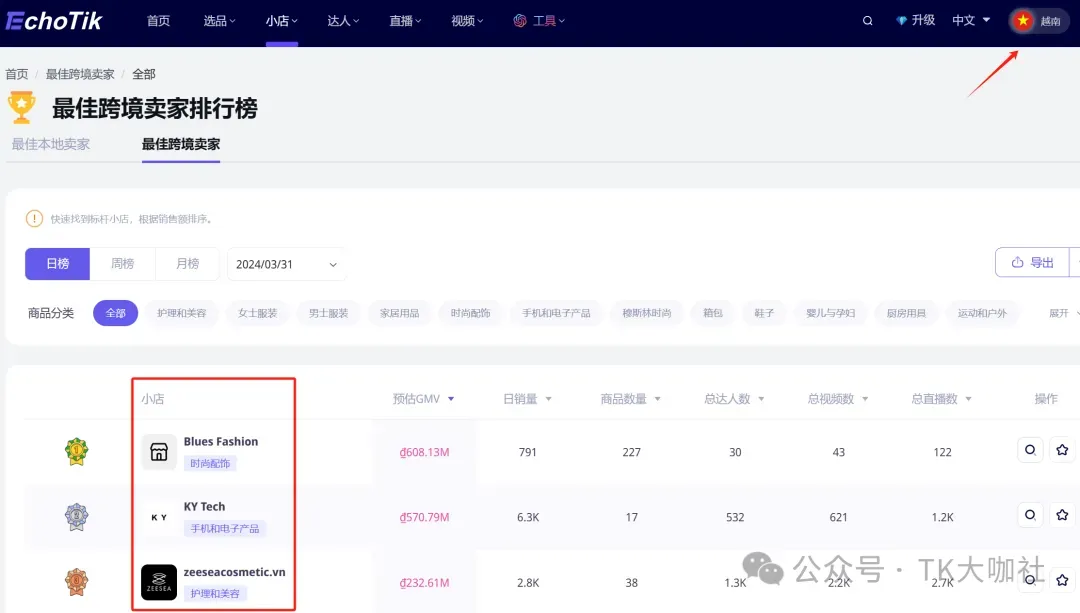Open zeeseacosmetic.vn shop name
The height and width of the screenshot is (613, 1080).
point(234,572)
